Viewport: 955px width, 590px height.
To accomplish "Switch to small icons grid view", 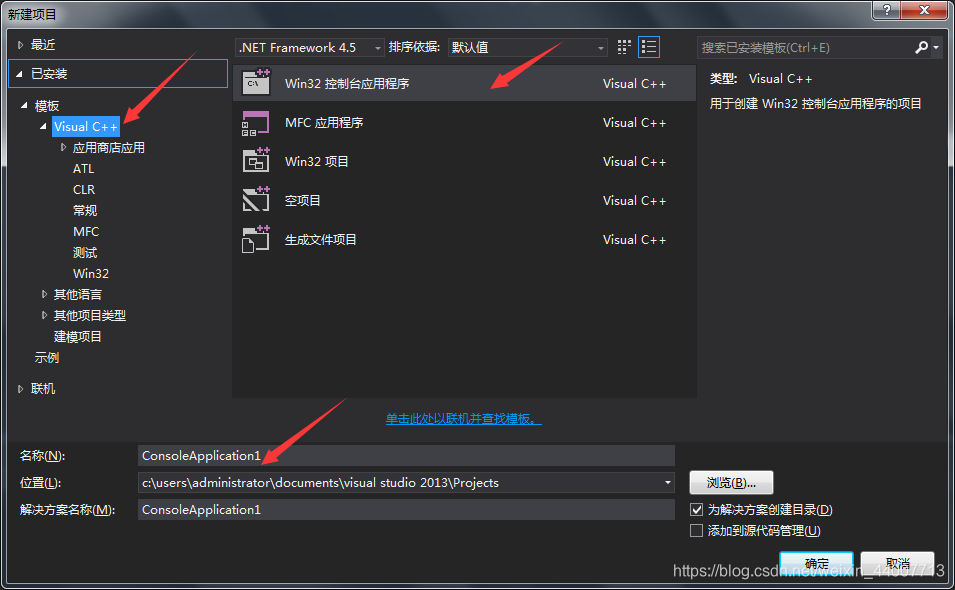I will (x=624, y=47).
